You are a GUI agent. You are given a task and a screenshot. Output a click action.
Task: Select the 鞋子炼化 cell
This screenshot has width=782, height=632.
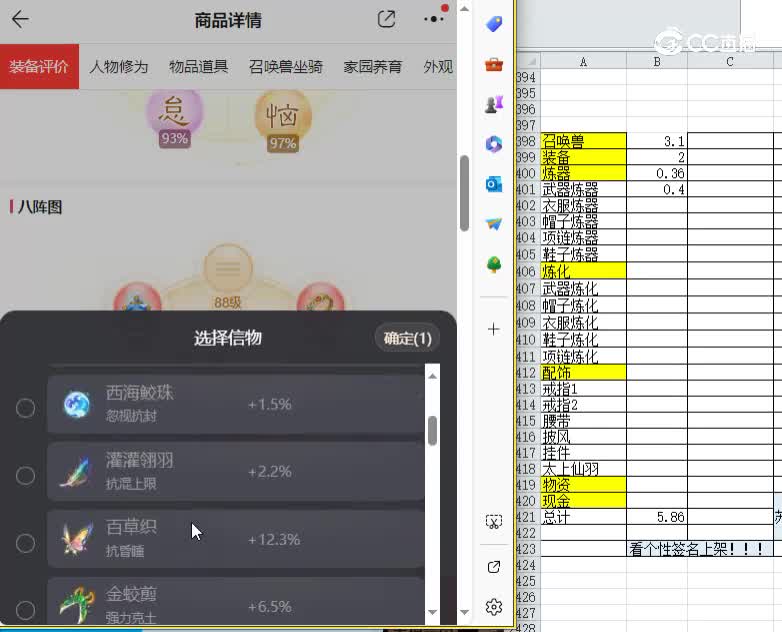[584, 340]
